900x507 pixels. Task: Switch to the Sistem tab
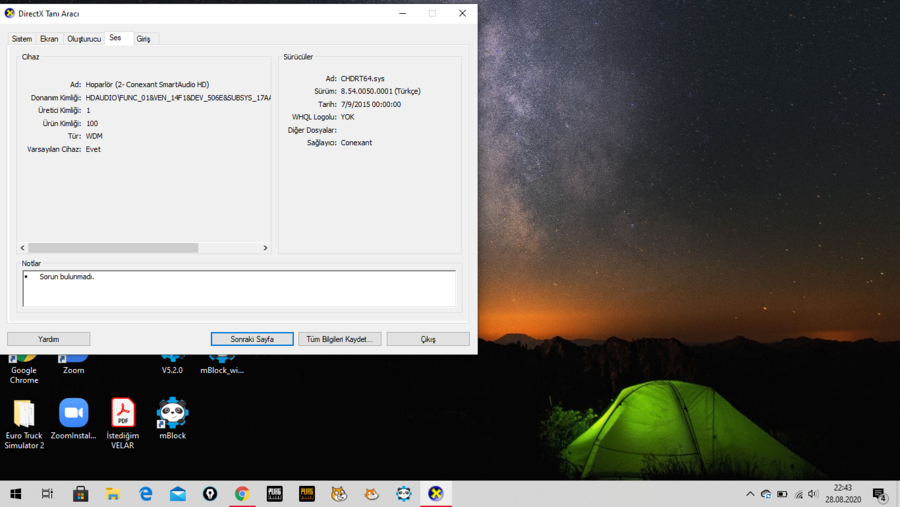(22, 39)
